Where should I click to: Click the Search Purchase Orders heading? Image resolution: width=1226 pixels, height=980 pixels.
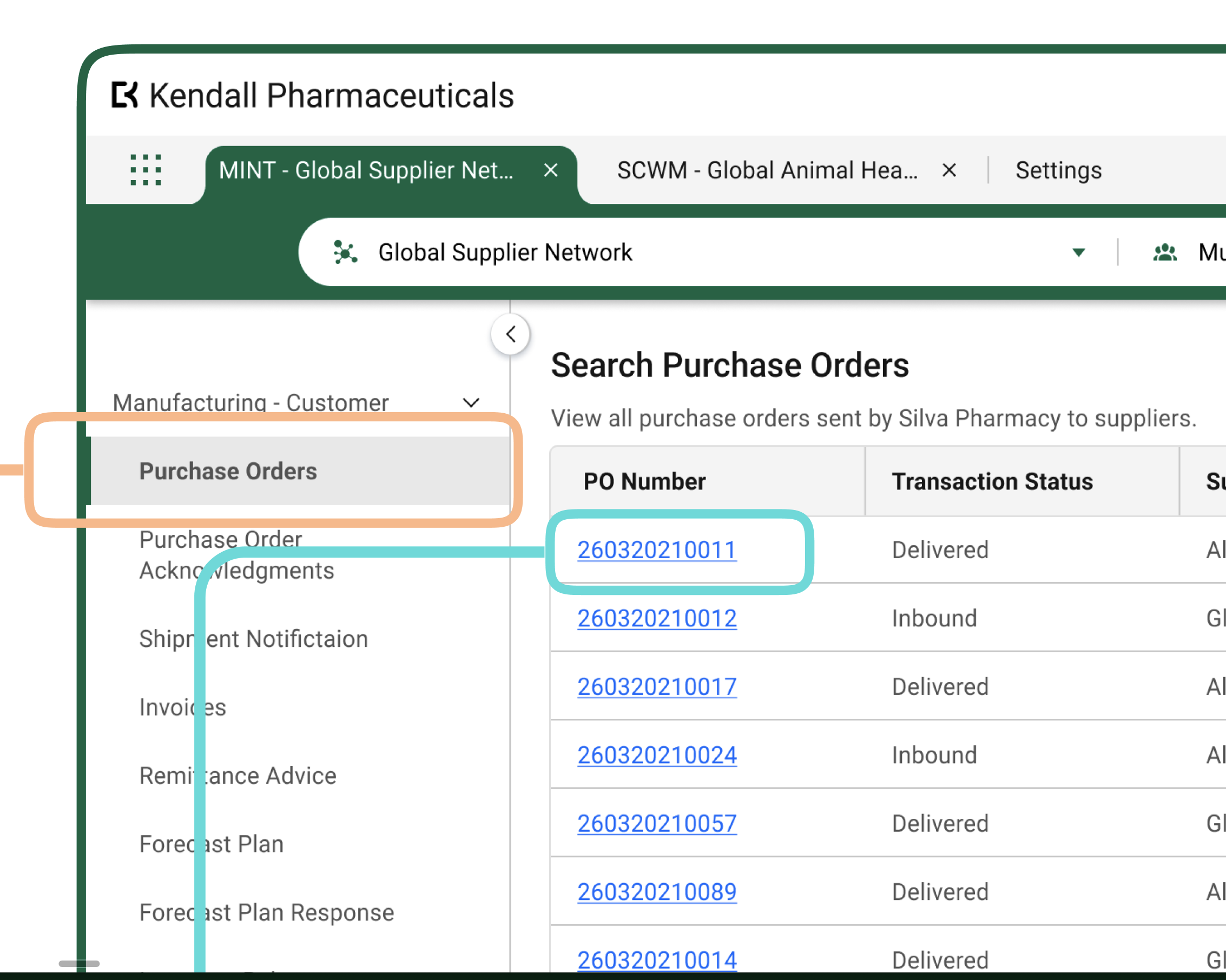coord(729,365)
